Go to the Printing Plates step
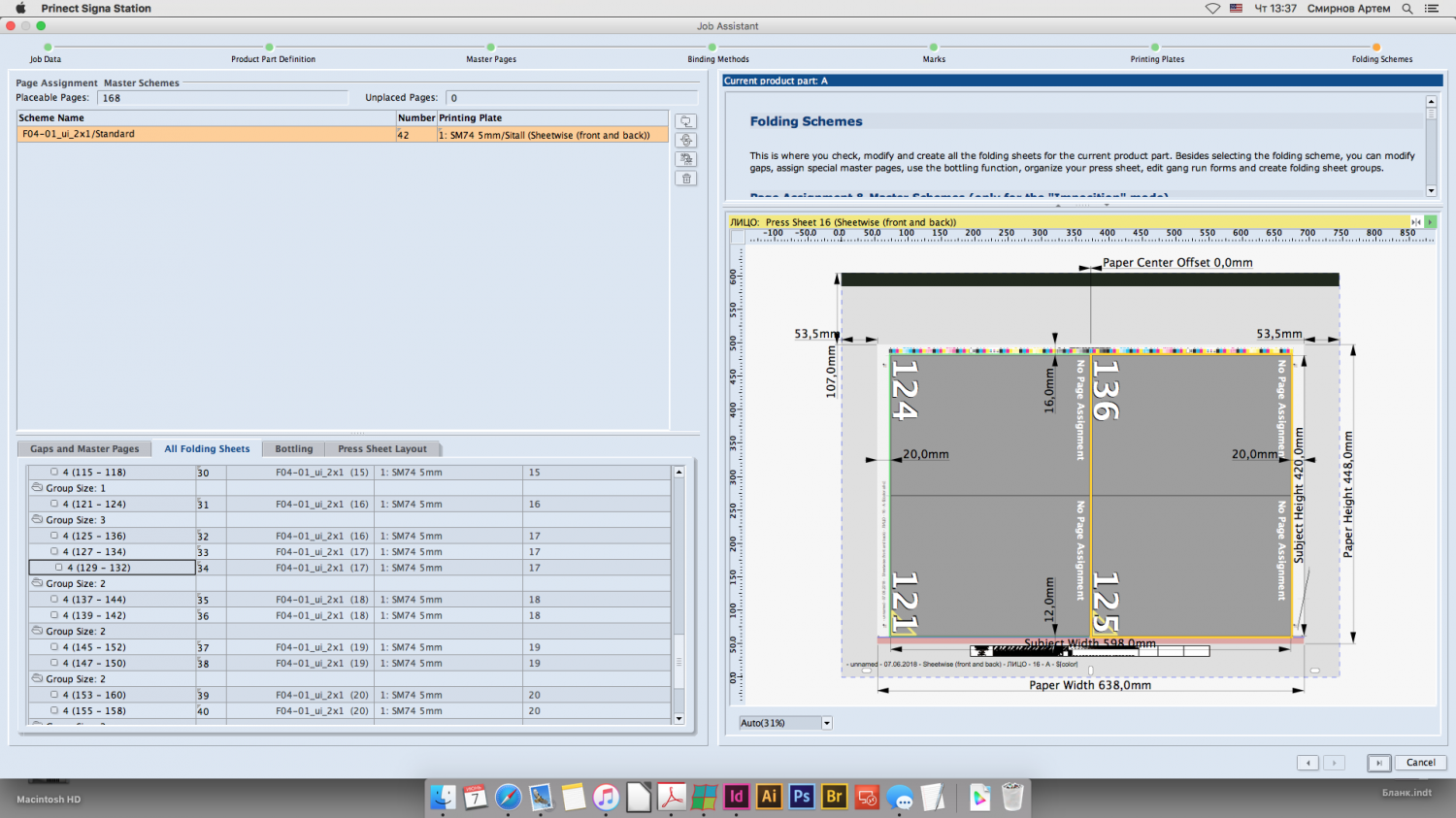 [1155, 48]
